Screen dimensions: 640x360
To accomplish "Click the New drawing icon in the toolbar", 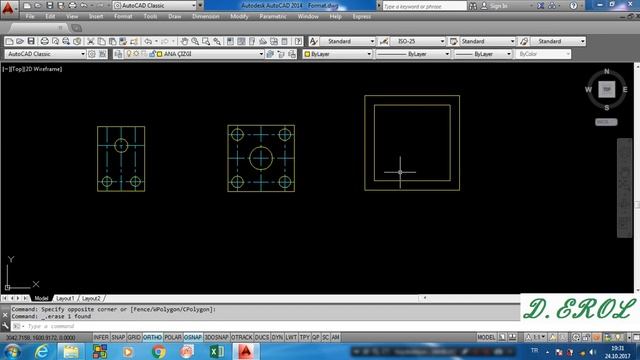I will tap(9, 41).
